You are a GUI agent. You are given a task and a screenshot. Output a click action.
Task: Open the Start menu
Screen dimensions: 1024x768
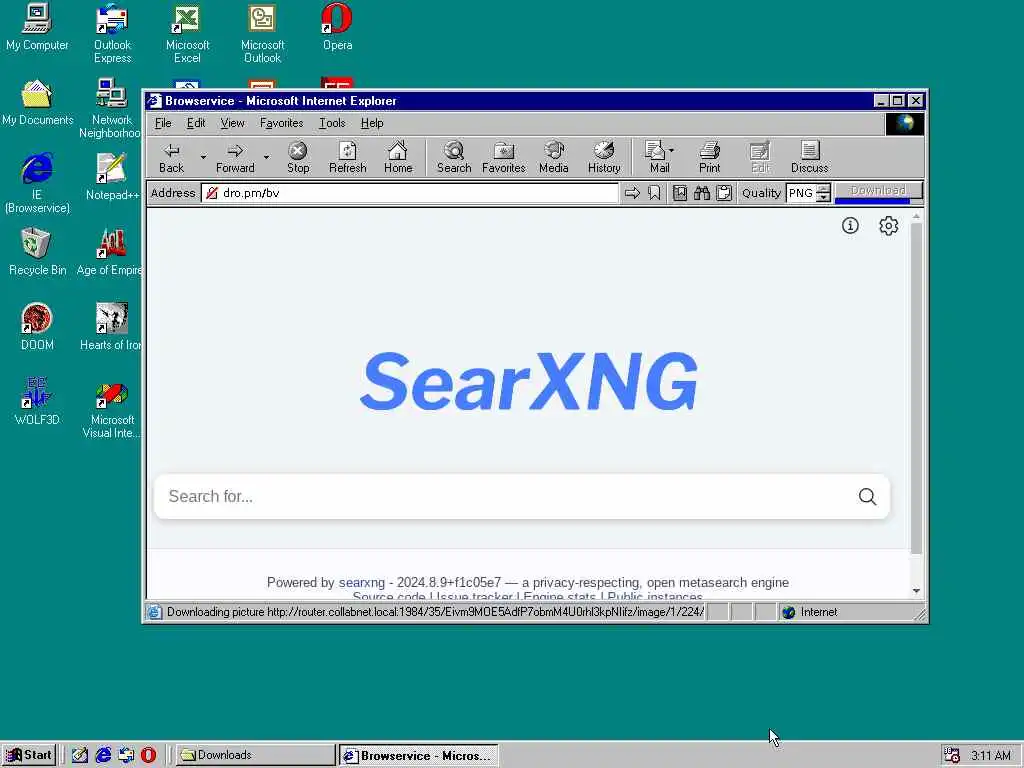29,755
